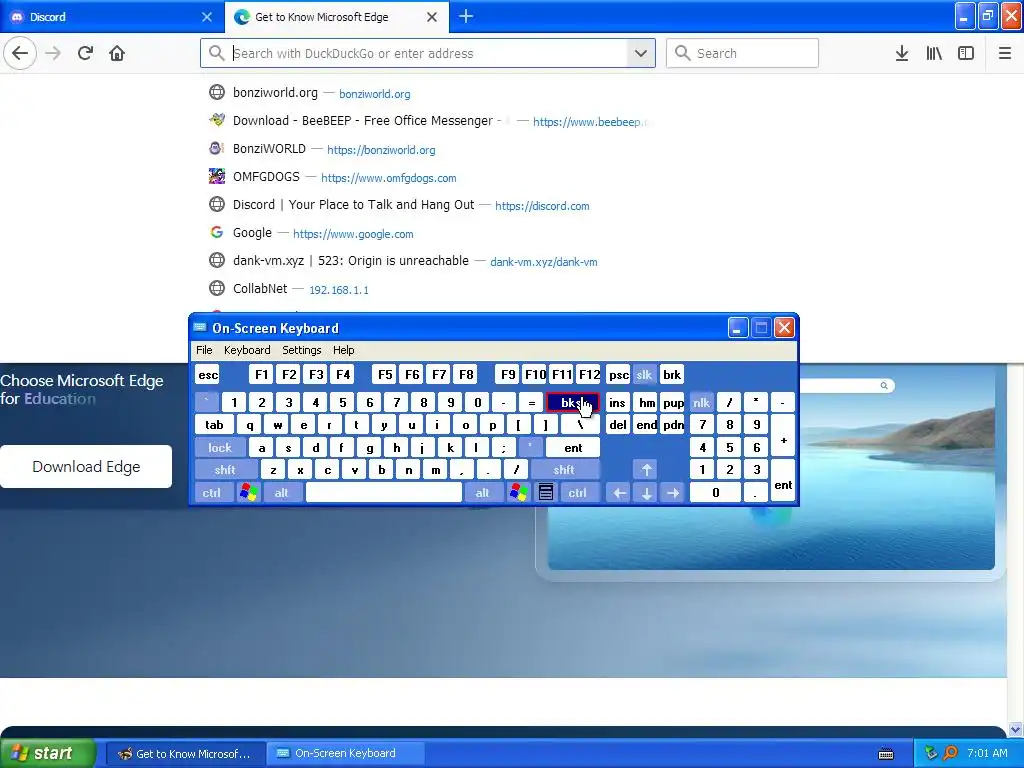Open BonziWORLD suggestion entry

pos(428,149)
